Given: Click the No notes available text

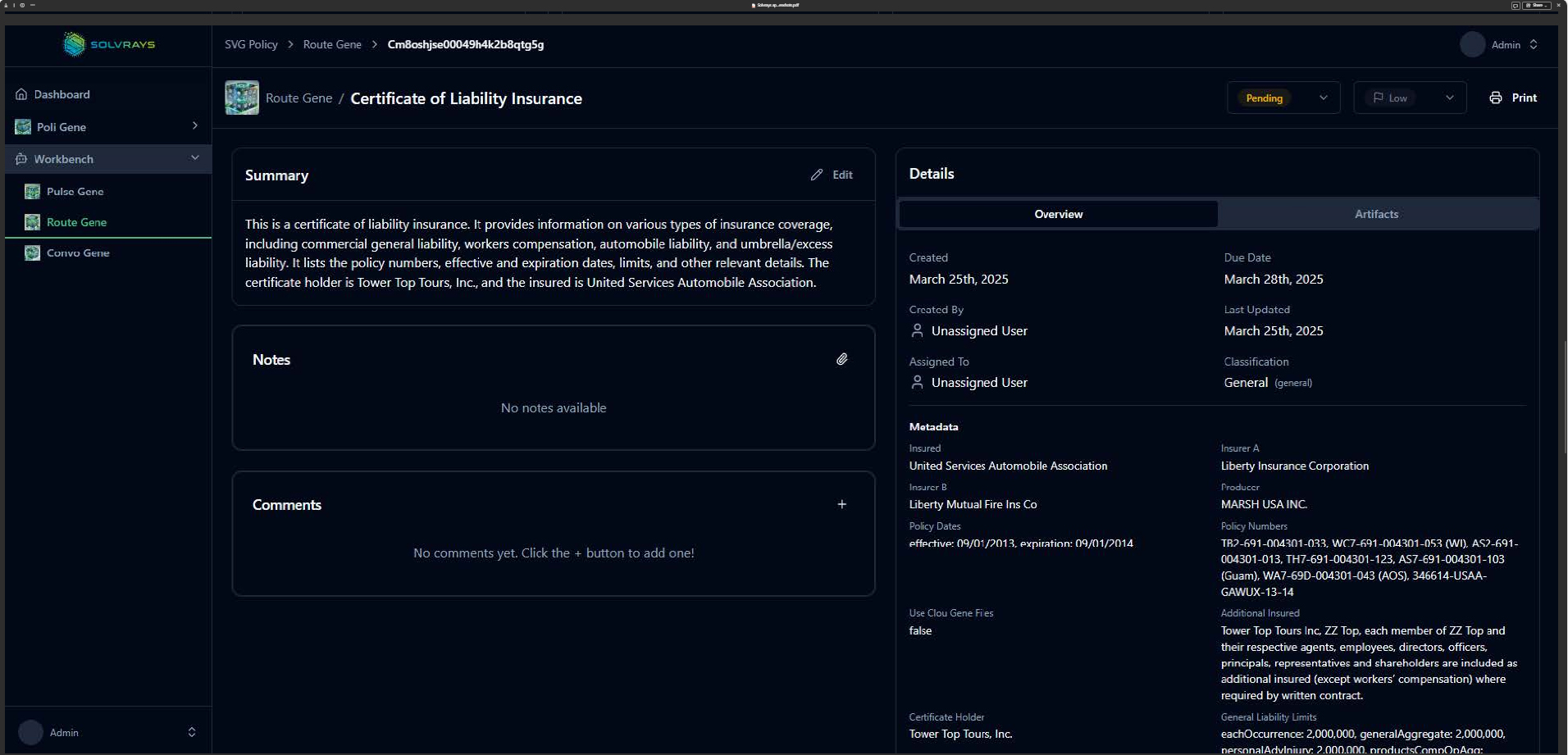Looking at the screenshot, I should [554, 408].
